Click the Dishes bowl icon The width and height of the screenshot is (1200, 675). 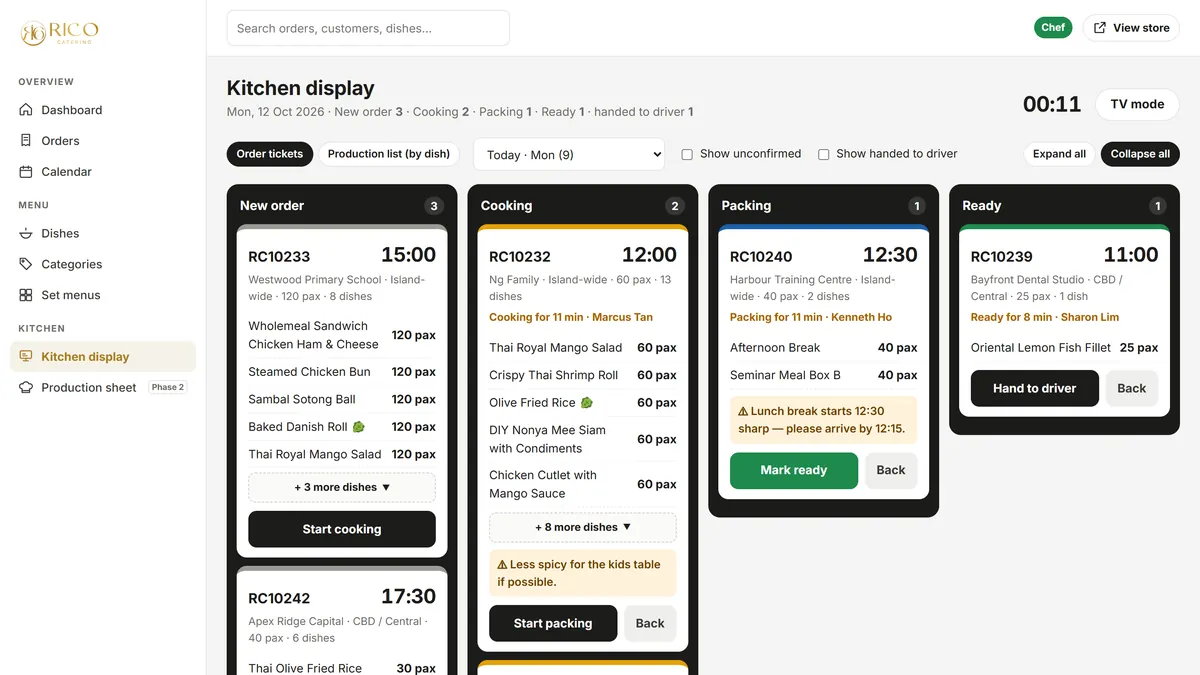(26, 233)
